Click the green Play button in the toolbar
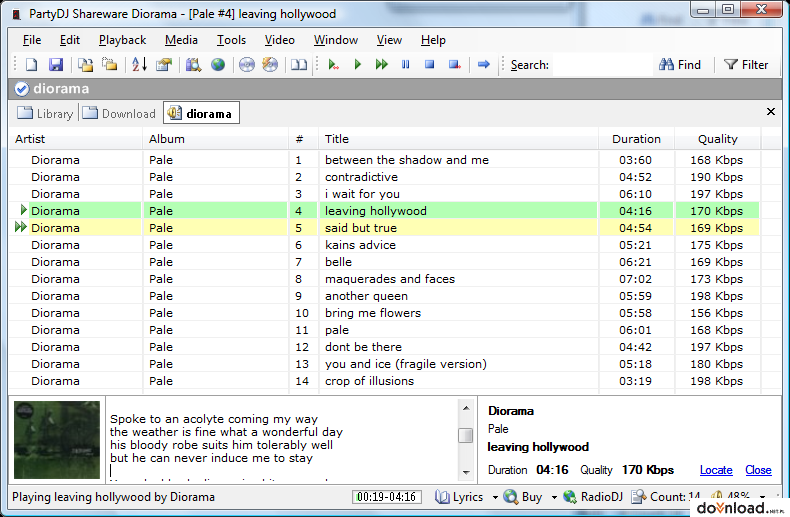The image size is (790, 517). (358, 64)
